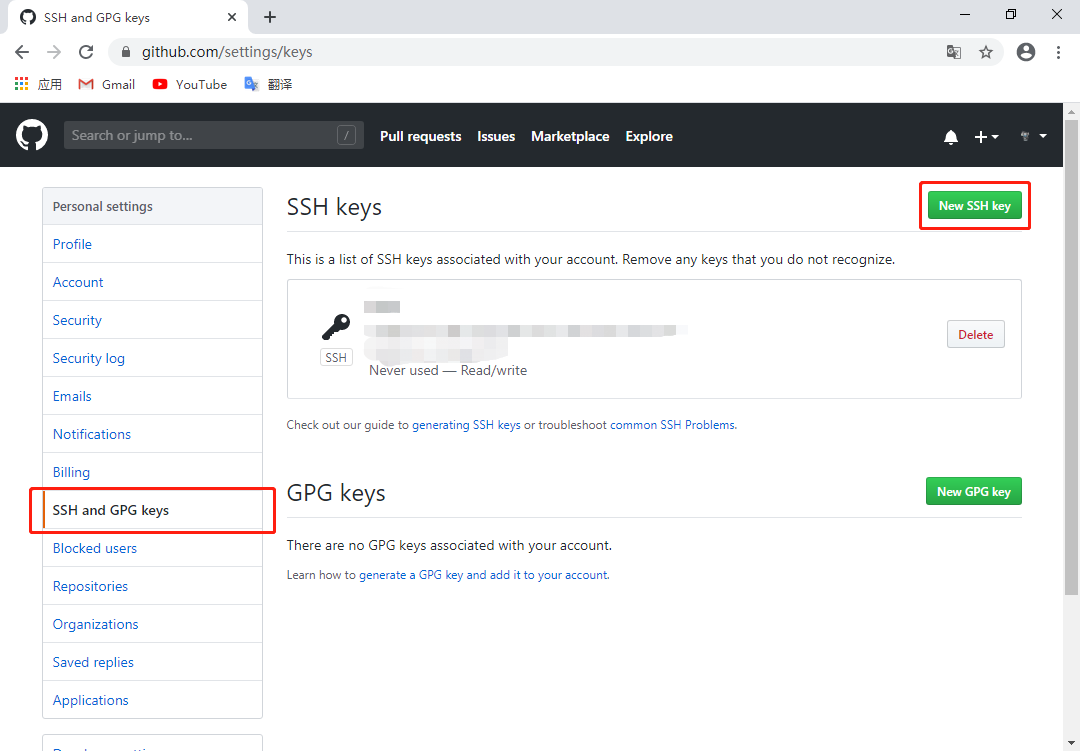This screenshot has height=751, width=1080.
Task: Expand the user avatar dropdown
Action: [x=1033, y=136]
